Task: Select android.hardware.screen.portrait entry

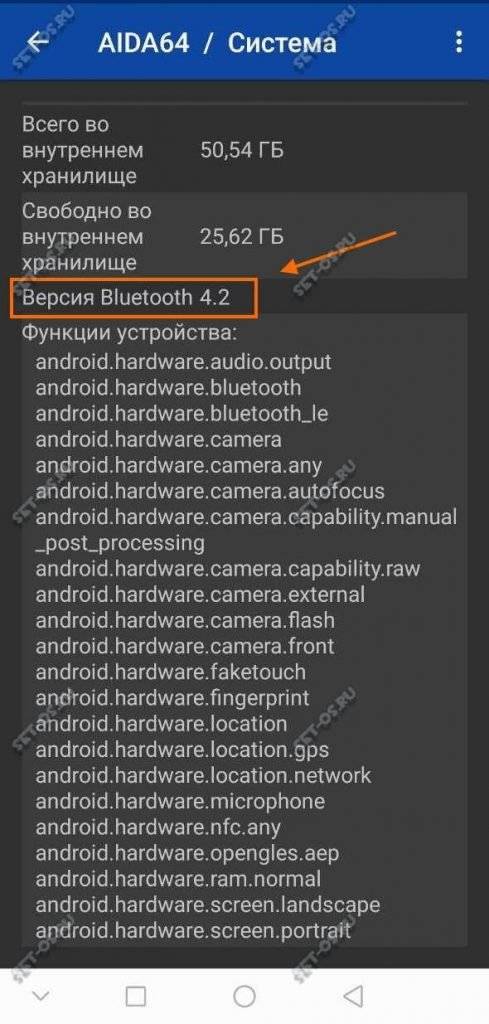Action: tap(193, 931)
